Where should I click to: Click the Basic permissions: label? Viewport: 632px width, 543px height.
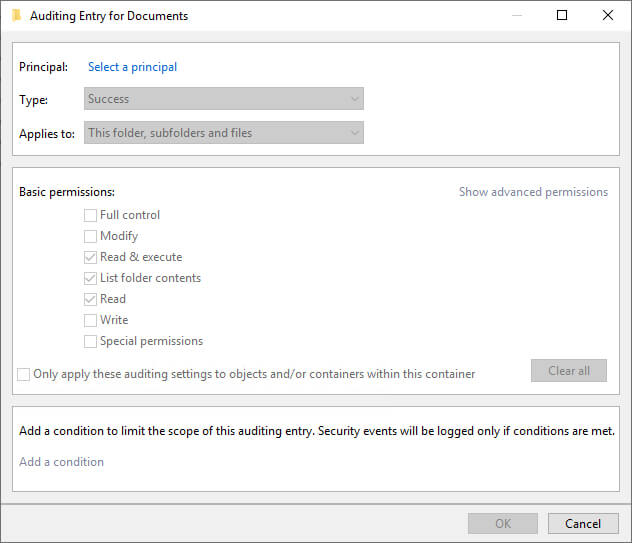pyautogui.click(x=67, y=192)
